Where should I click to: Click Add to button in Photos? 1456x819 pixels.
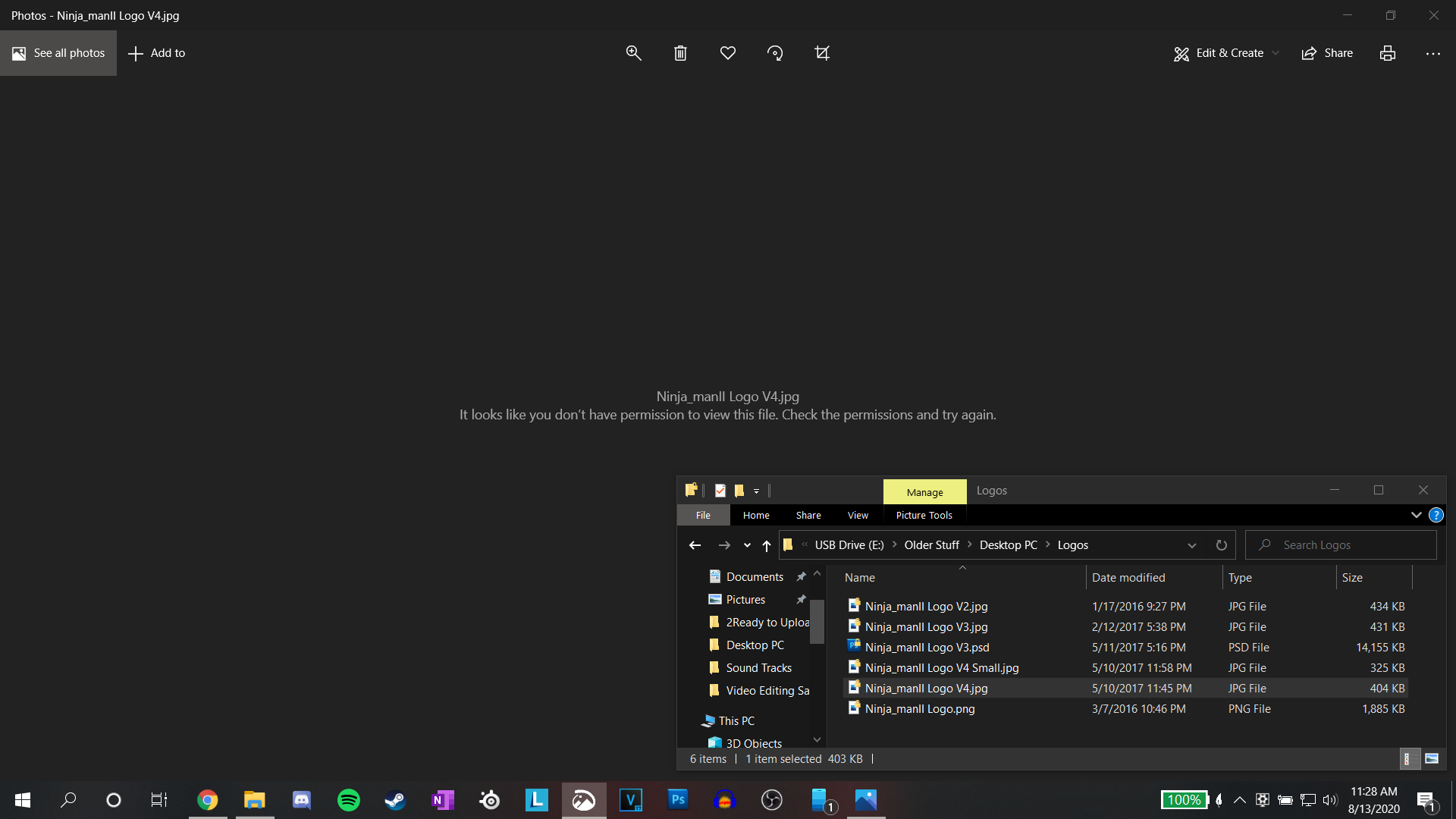[x=157, y=53]
